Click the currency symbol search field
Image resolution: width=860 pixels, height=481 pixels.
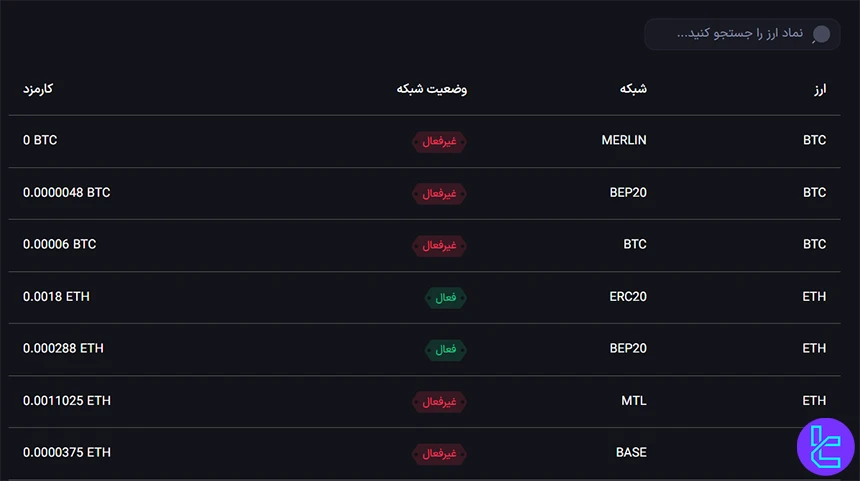735,34
